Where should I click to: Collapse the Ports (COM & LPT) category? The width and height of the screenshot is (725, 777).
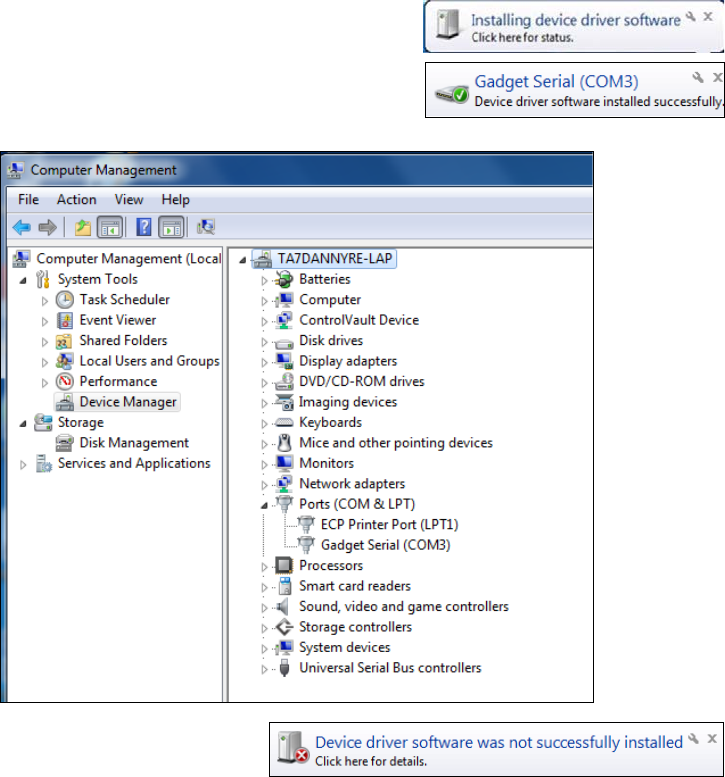point(264,505)
